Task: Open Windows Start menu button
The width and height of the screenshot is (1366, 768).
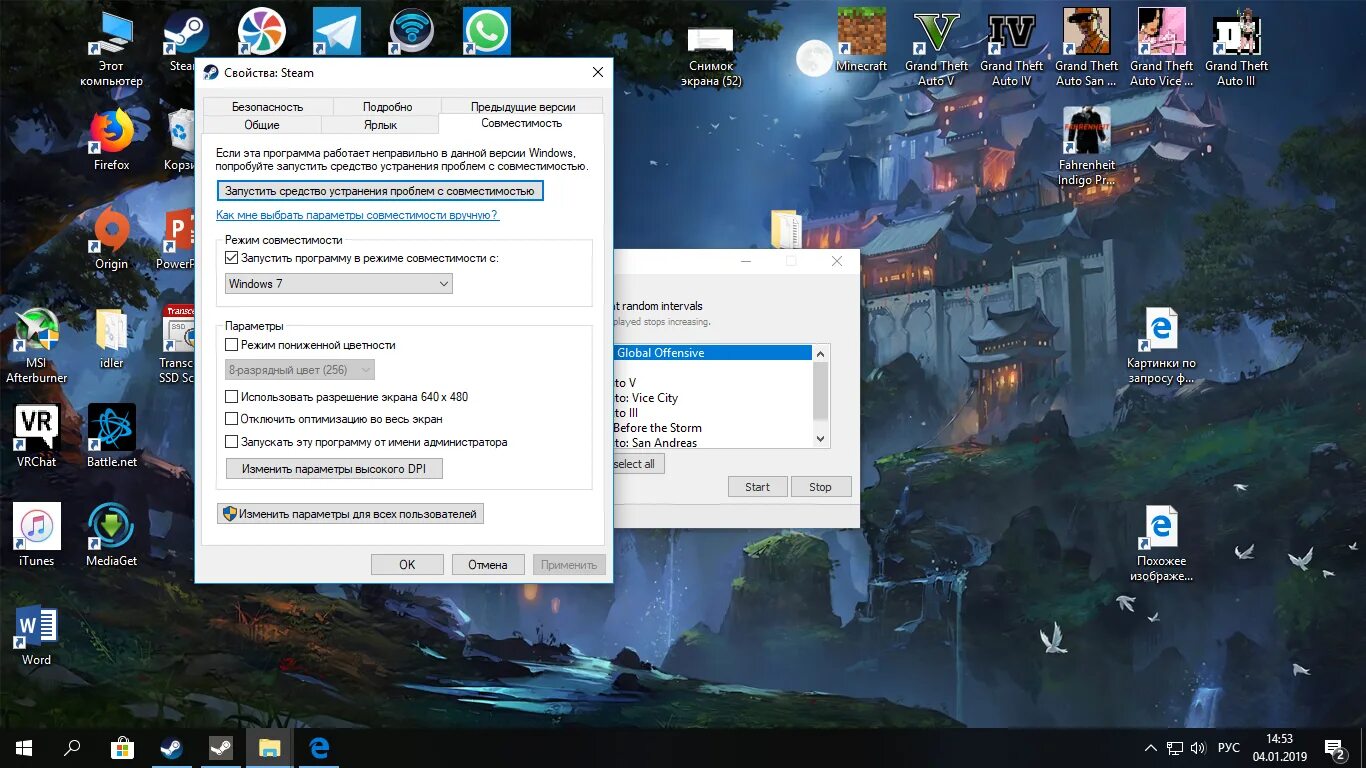Action: coord(24,748)
